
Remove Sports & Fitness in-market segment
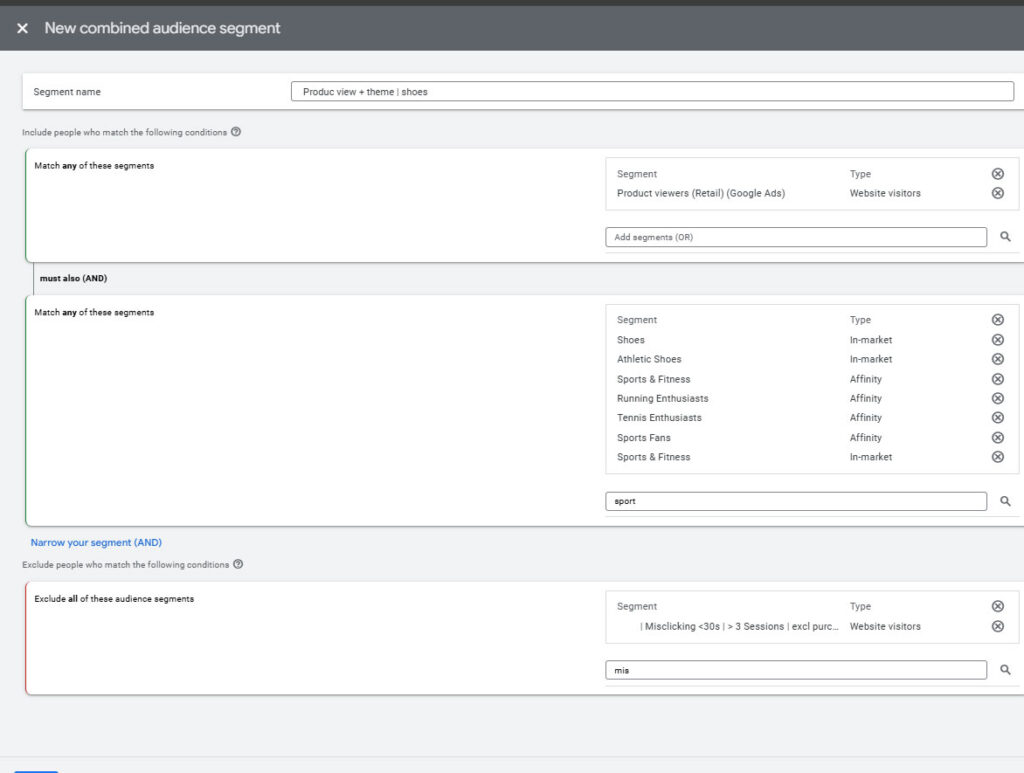coord(997,457)
